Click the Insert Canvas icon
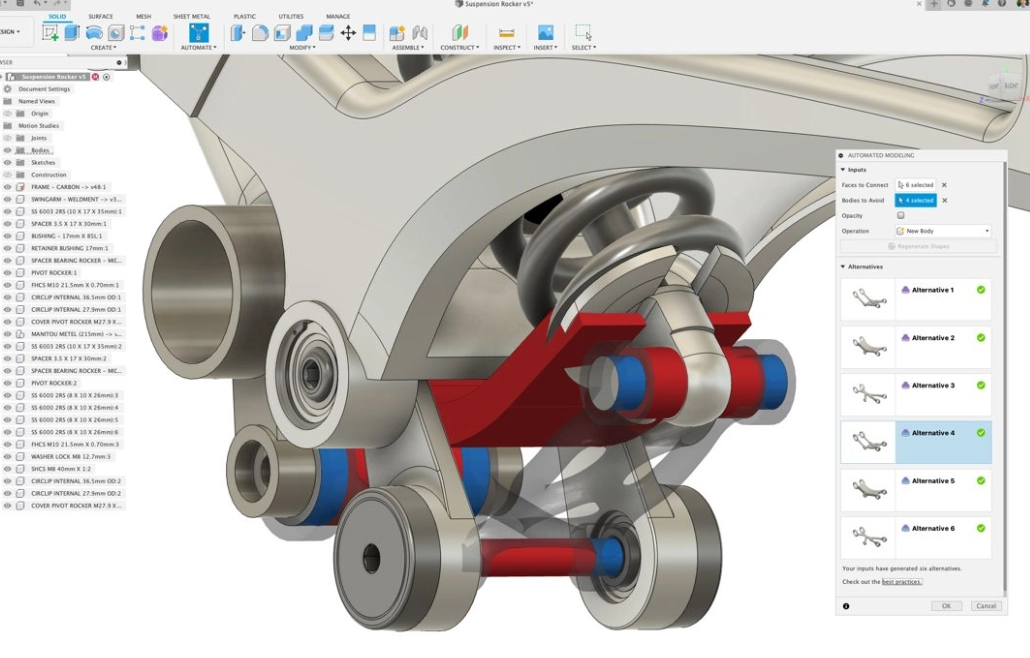The image size is (1030, 658). click(545, 32)
